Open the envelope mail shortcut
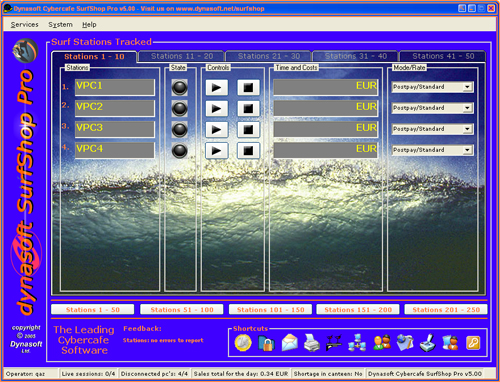The height and width of the screenshot is (382, 500). coord(289,343)
